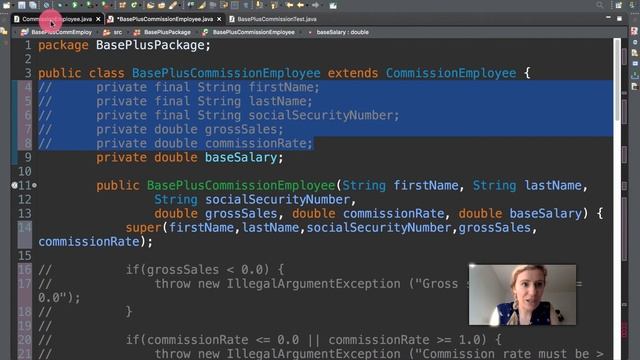This screenshot has height=360, width=640.
Task: Click 'super' keyword on line 14
Action: [144, 228]
